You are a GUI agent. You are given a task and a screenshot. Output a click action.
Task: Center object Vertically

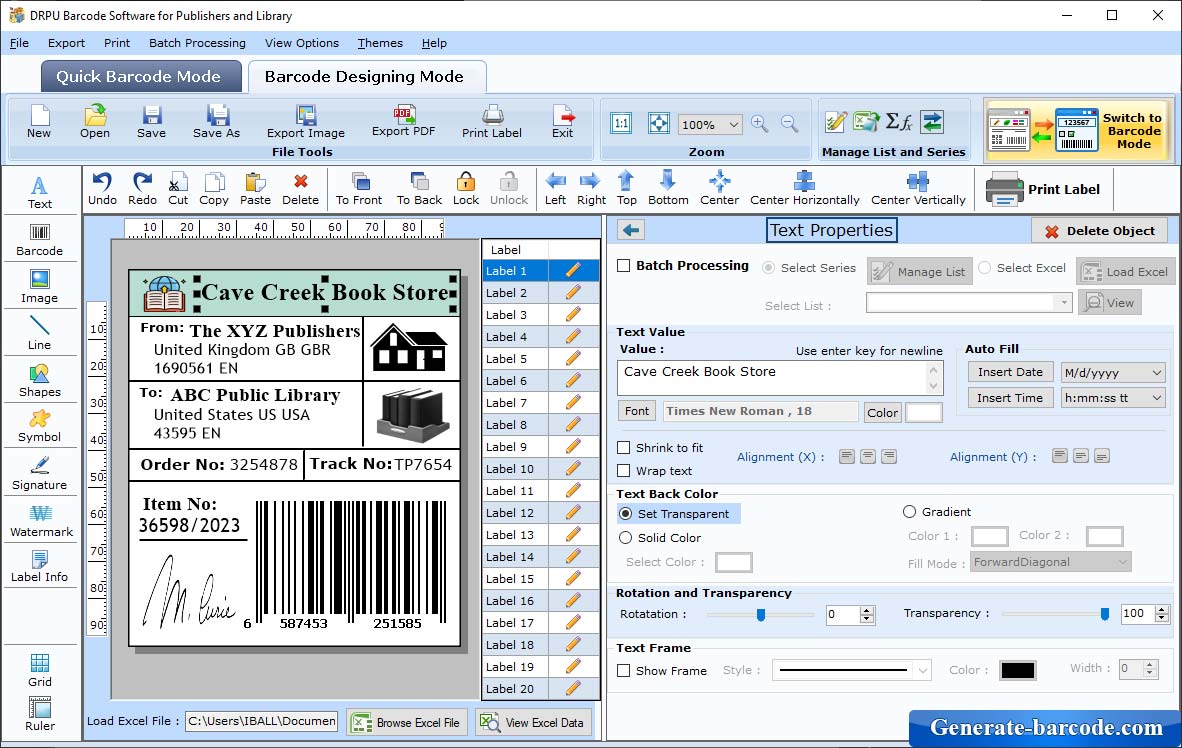pyautogui.click(x=918, y=189)
